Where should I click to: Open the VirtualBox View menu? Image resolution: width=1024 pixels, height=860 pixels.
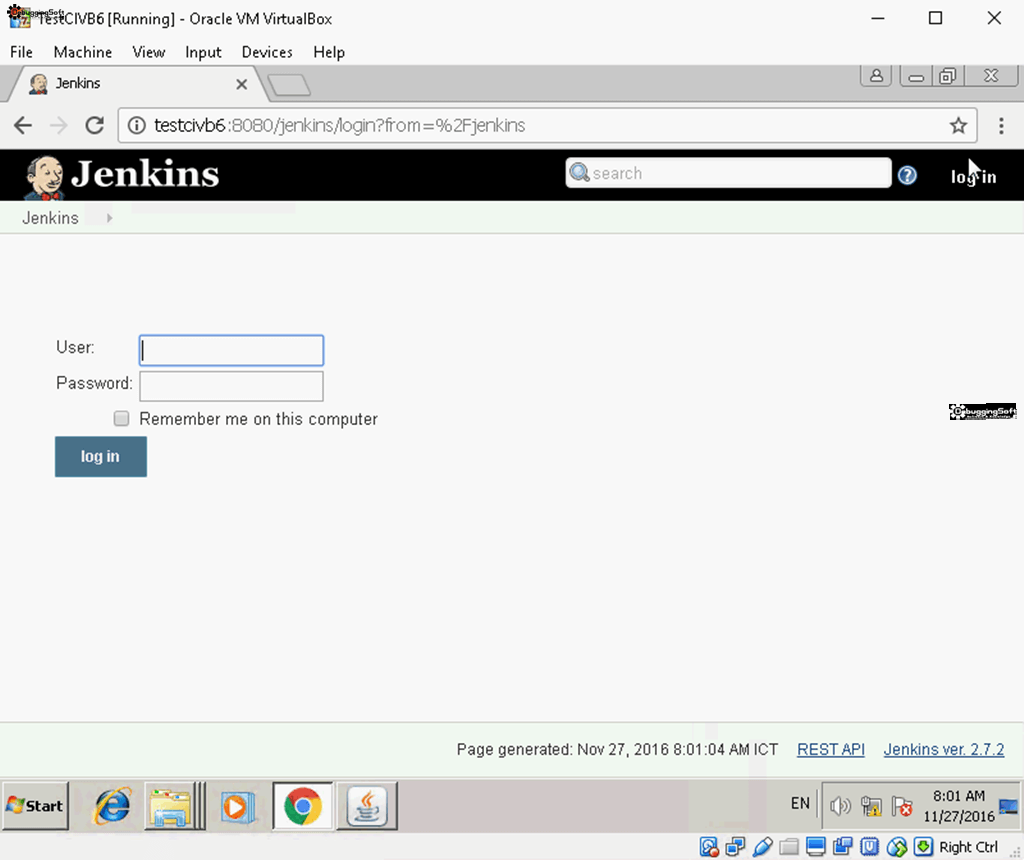149,52
